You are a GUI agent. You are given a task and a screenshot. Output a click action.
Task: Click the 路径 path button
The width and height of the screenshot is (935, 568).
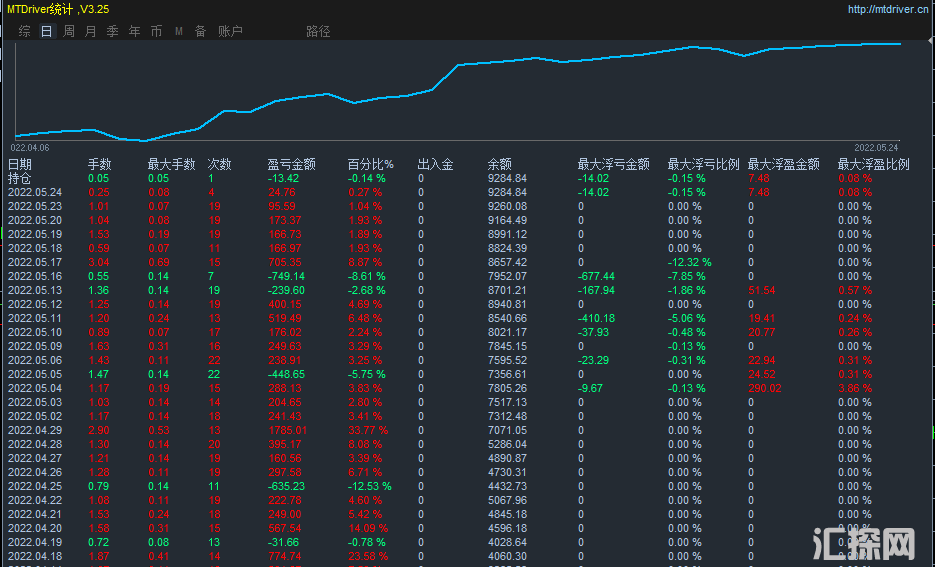tap(318, 31)
